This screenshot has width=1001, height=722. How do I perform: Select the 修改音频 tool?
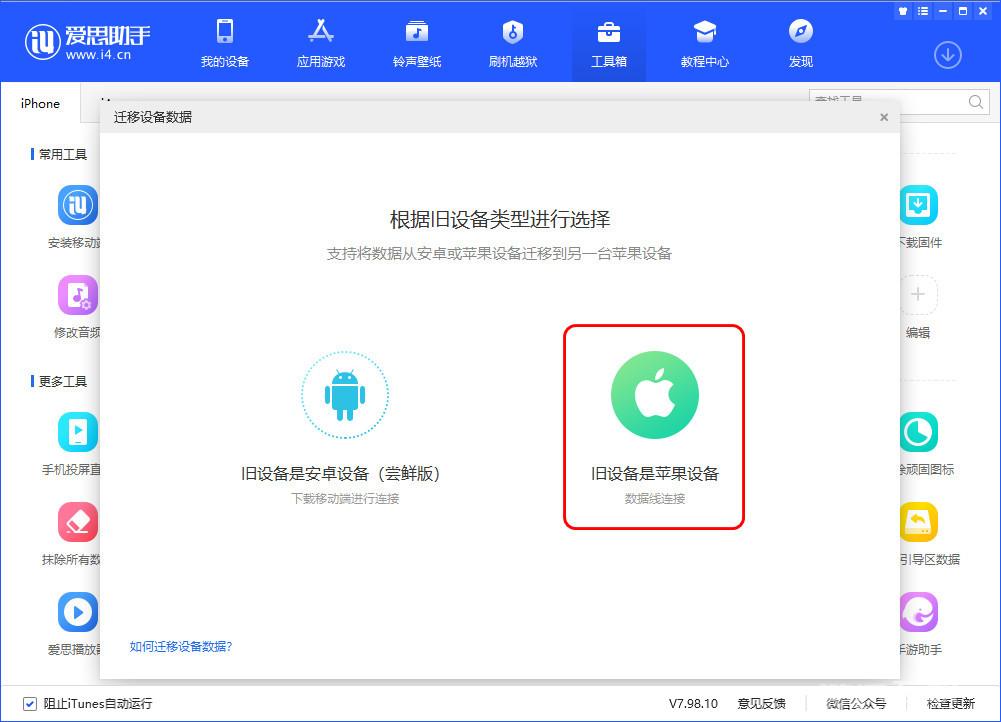point(76,305)
